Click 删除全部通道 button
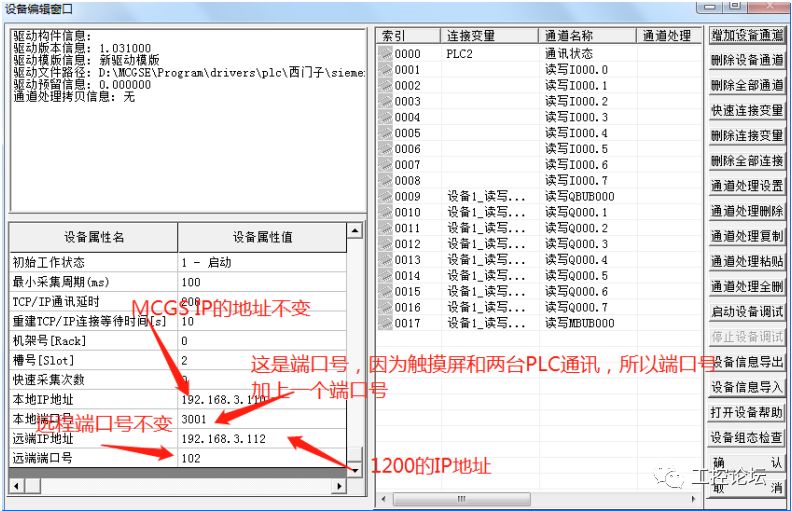This screenshot has width=792, height=511. click(x=747, y=85)
